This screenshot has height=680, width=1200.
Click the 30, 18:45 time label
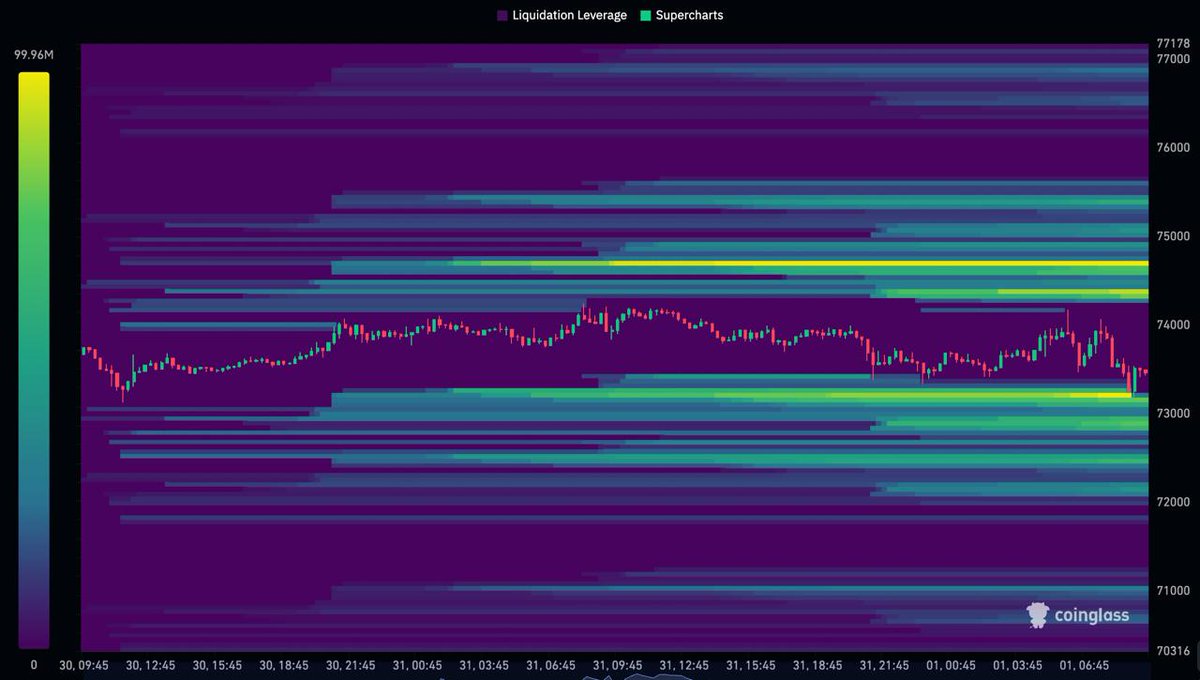(286, 665)
